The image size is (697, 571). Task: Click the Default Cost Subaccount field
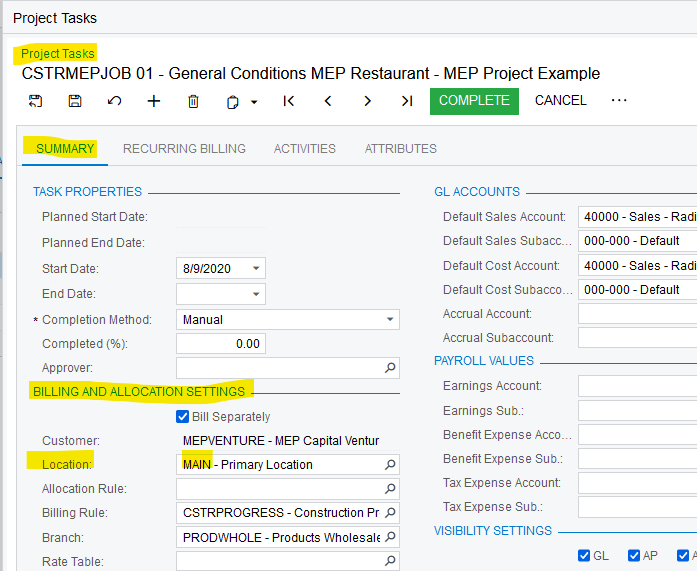(637, 290)
